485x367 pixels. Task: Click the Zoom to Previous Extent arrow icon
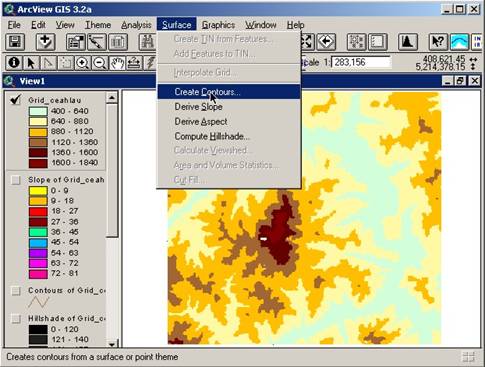(326, 42)
